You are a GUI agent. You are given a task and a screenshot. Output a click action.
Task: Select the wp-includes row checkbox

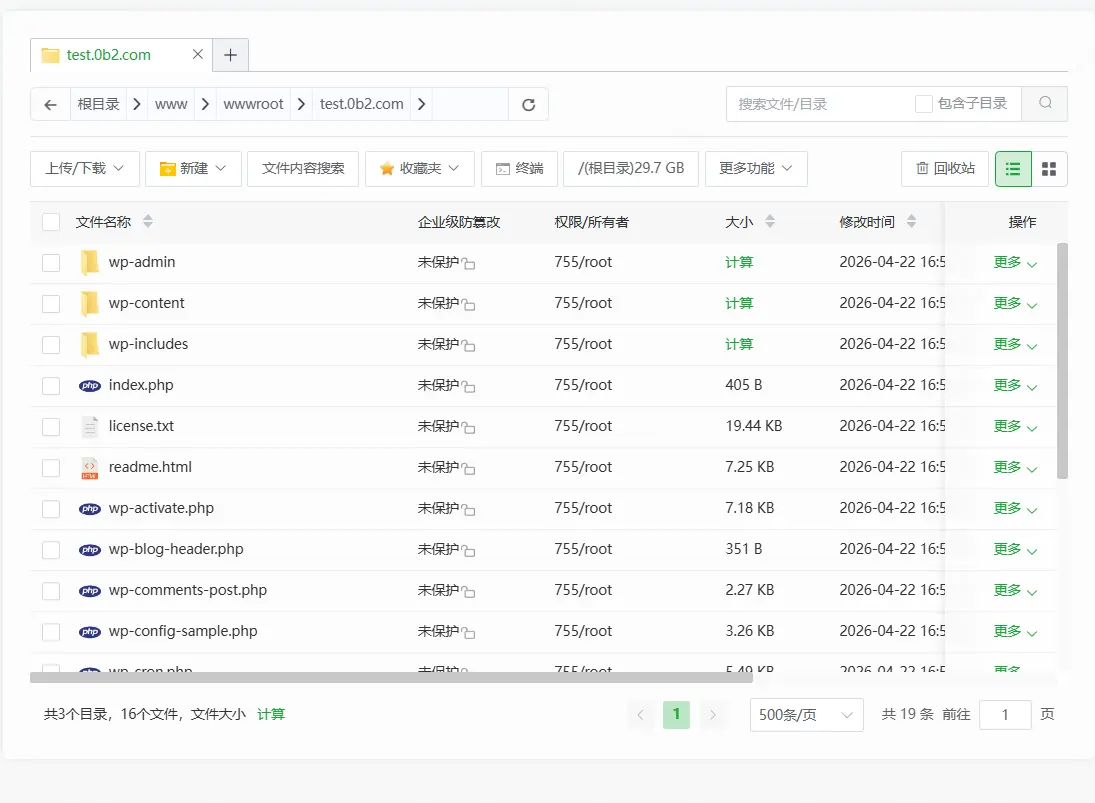pyautogui.click(x=51, y=345)
